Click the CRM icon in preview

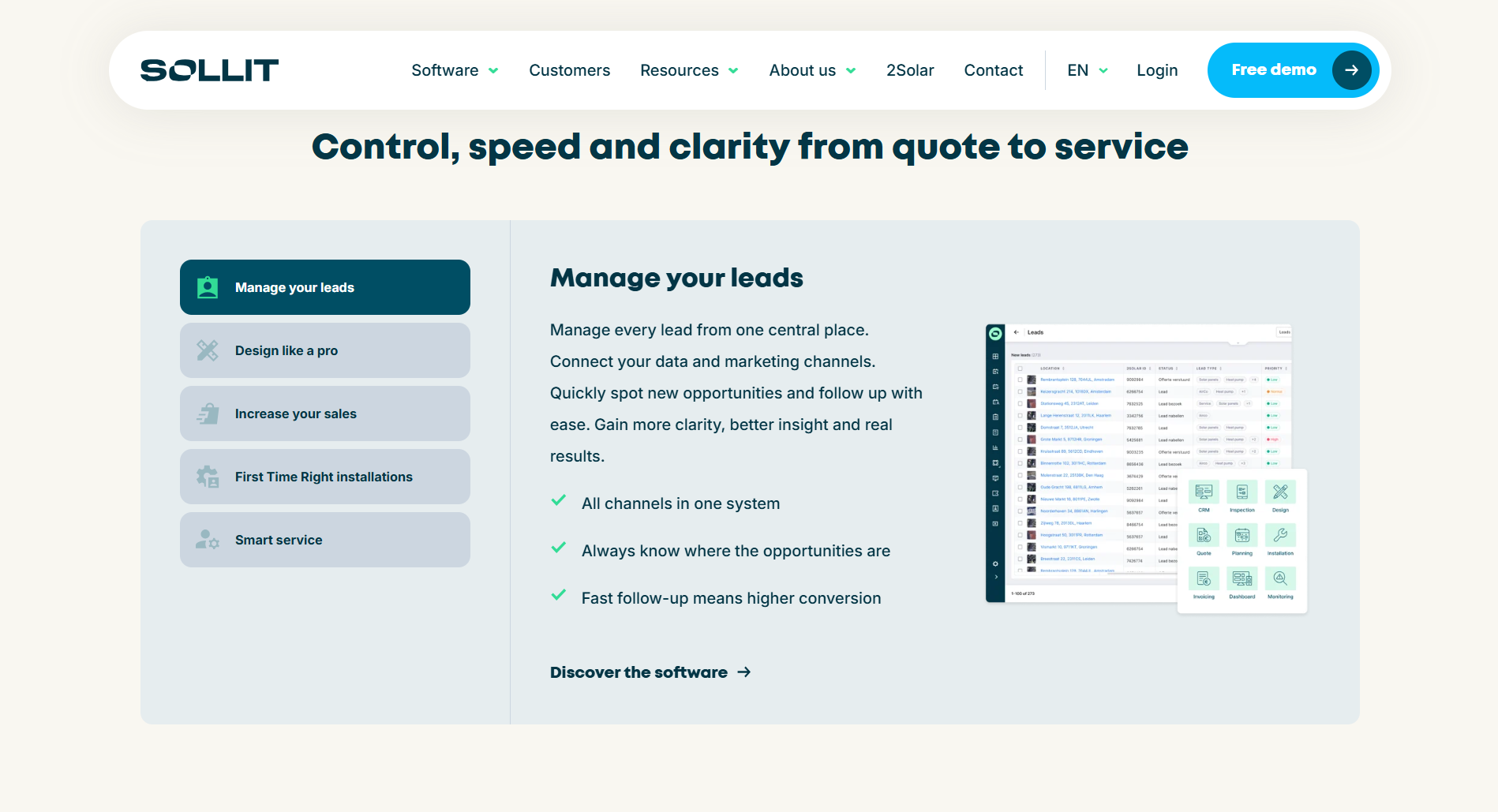tap(1204, 492)
